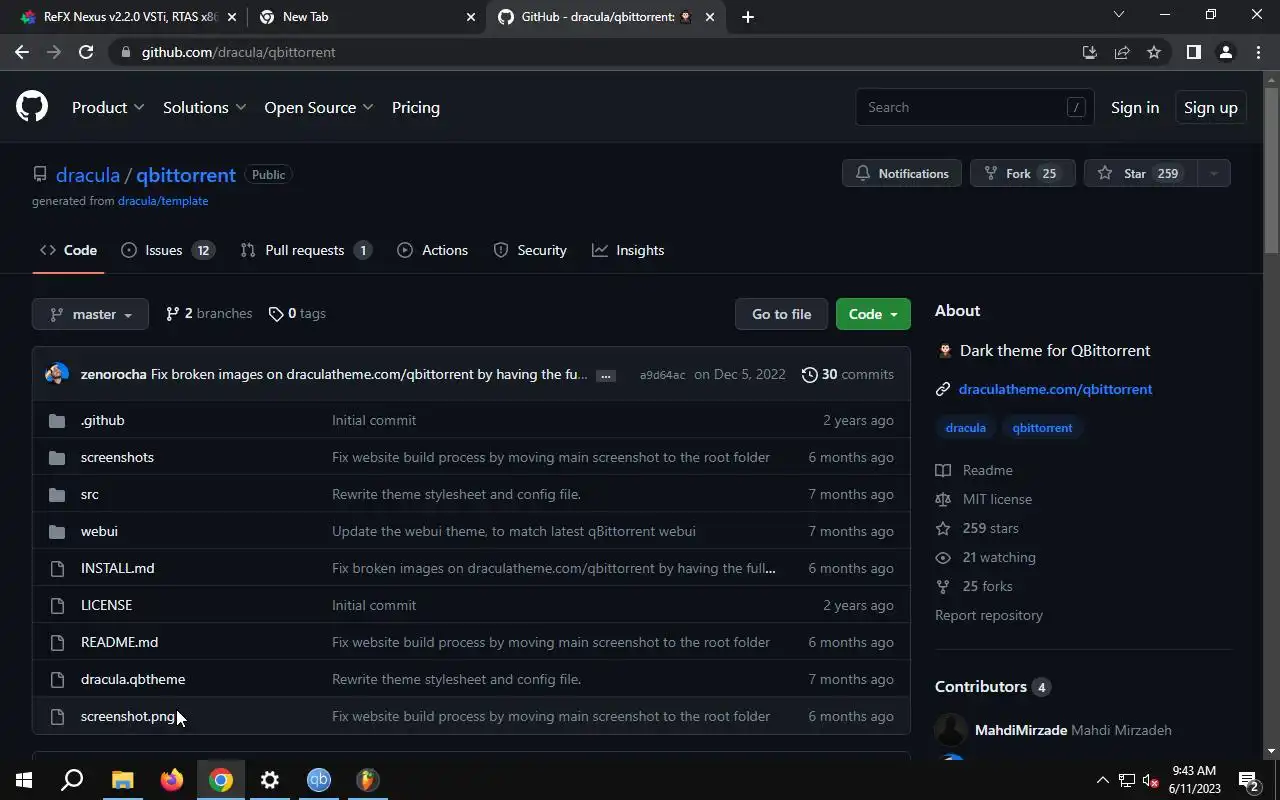Click the install app icon in address bar

pos(1090,52)
